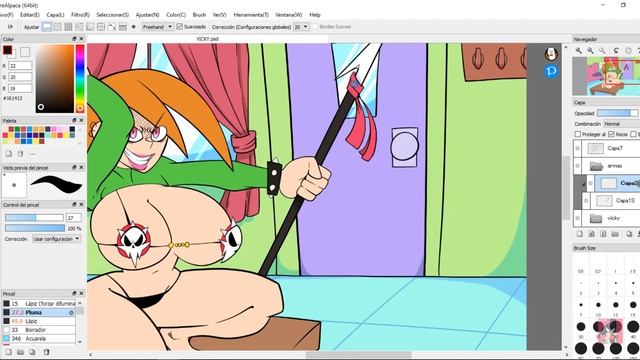Hide the armas folder layer
Image resolution: width=640 pixels, height=360 pixels.
[x=577, y=166]
